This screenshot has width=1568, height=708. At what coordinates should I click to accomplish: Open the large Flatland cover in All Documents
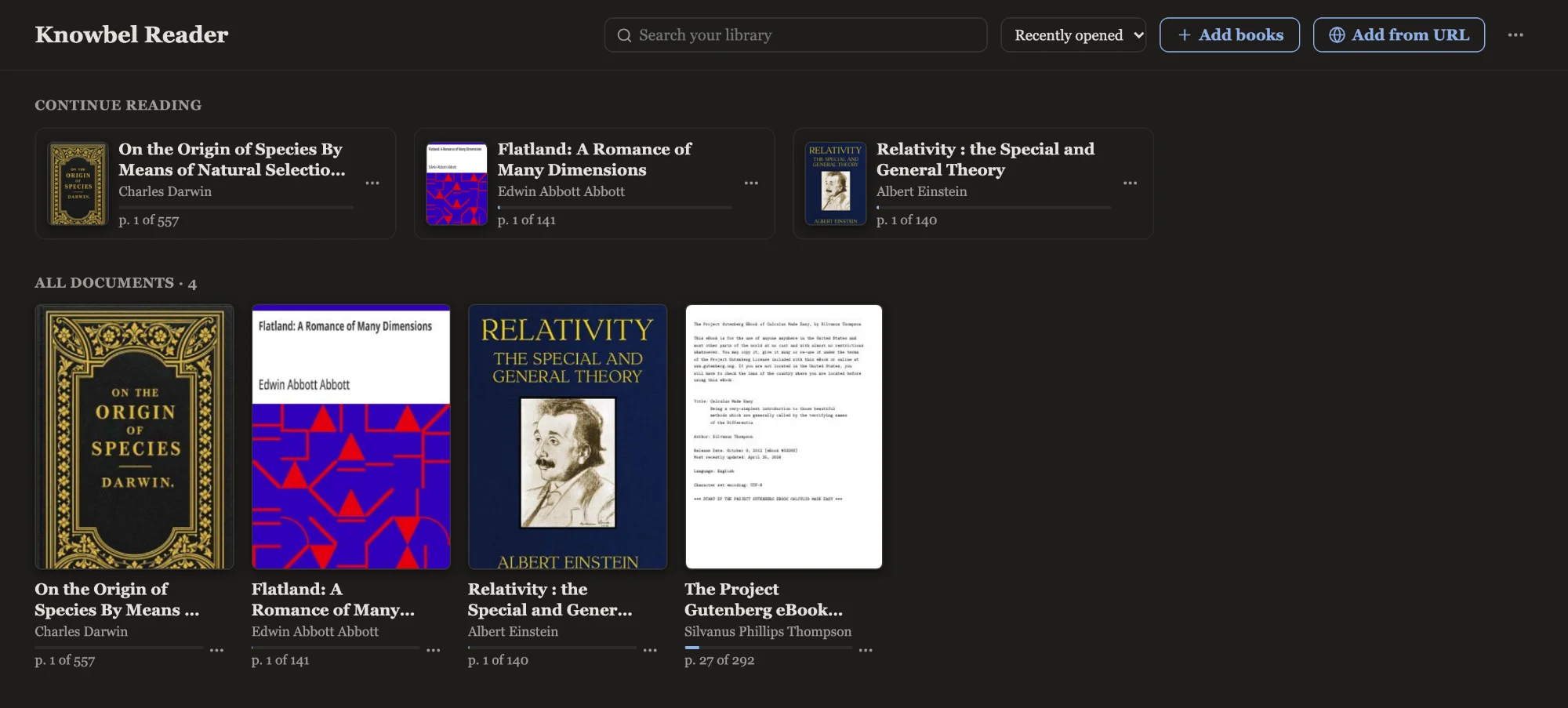coord(351,437)
